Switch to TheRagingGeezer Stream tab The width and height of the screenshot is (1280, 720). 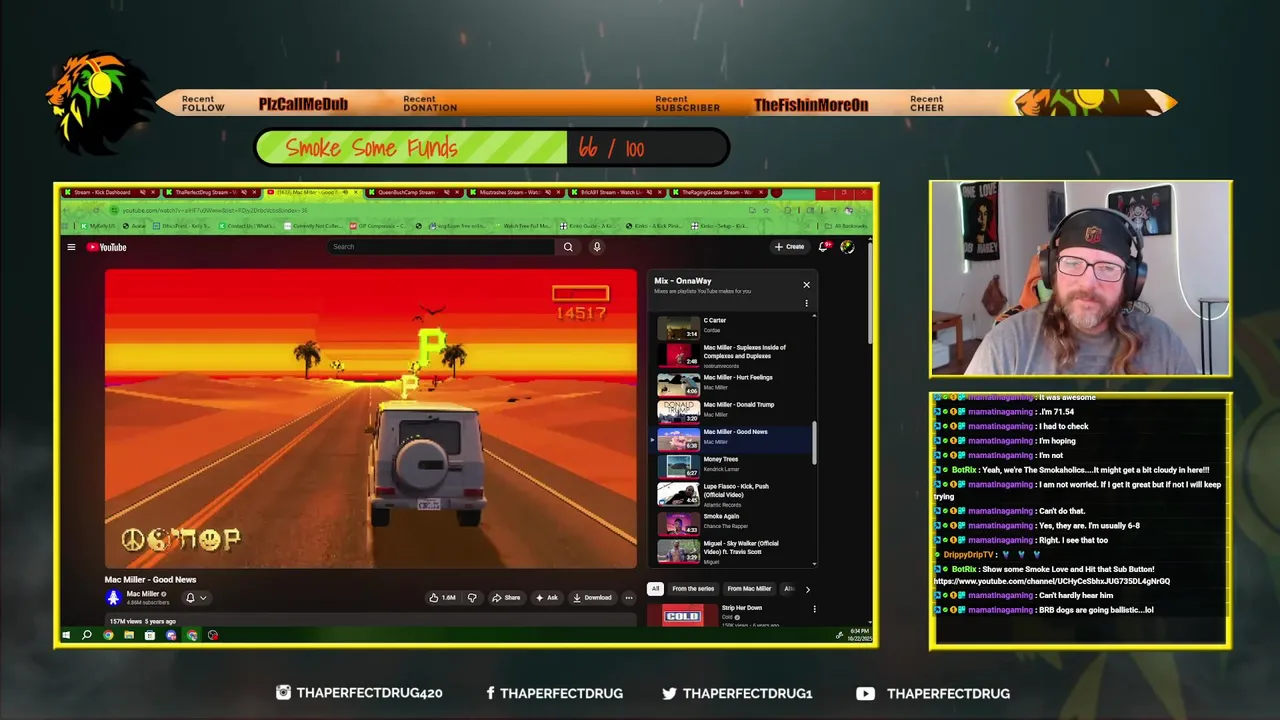tap(720, 192)
